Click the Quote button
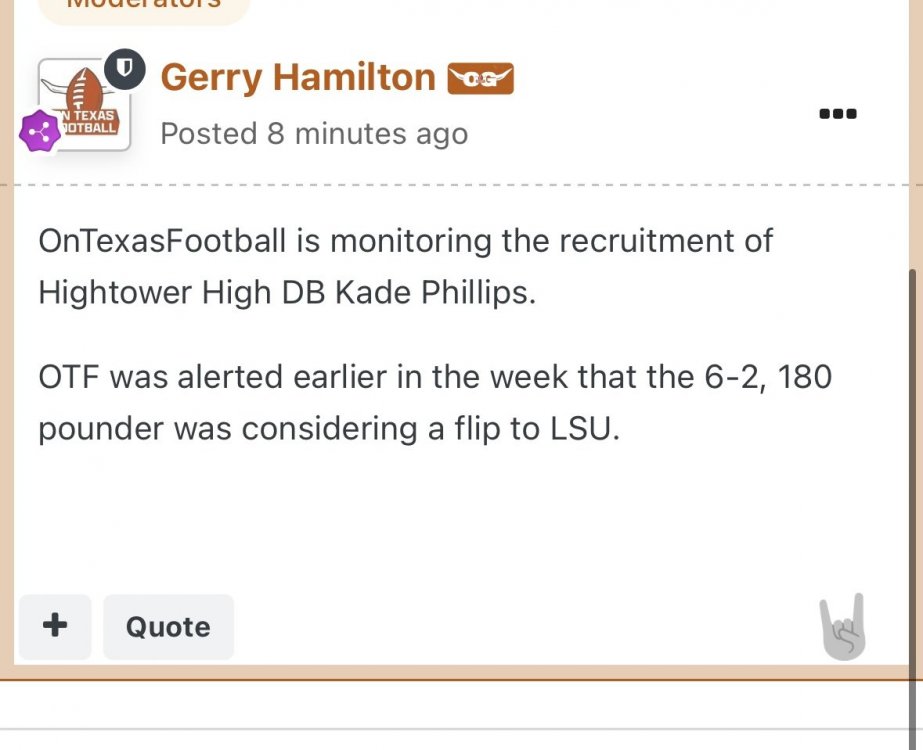Image resolution: width=923 pixels, height=750 pixels. (168, 627)
